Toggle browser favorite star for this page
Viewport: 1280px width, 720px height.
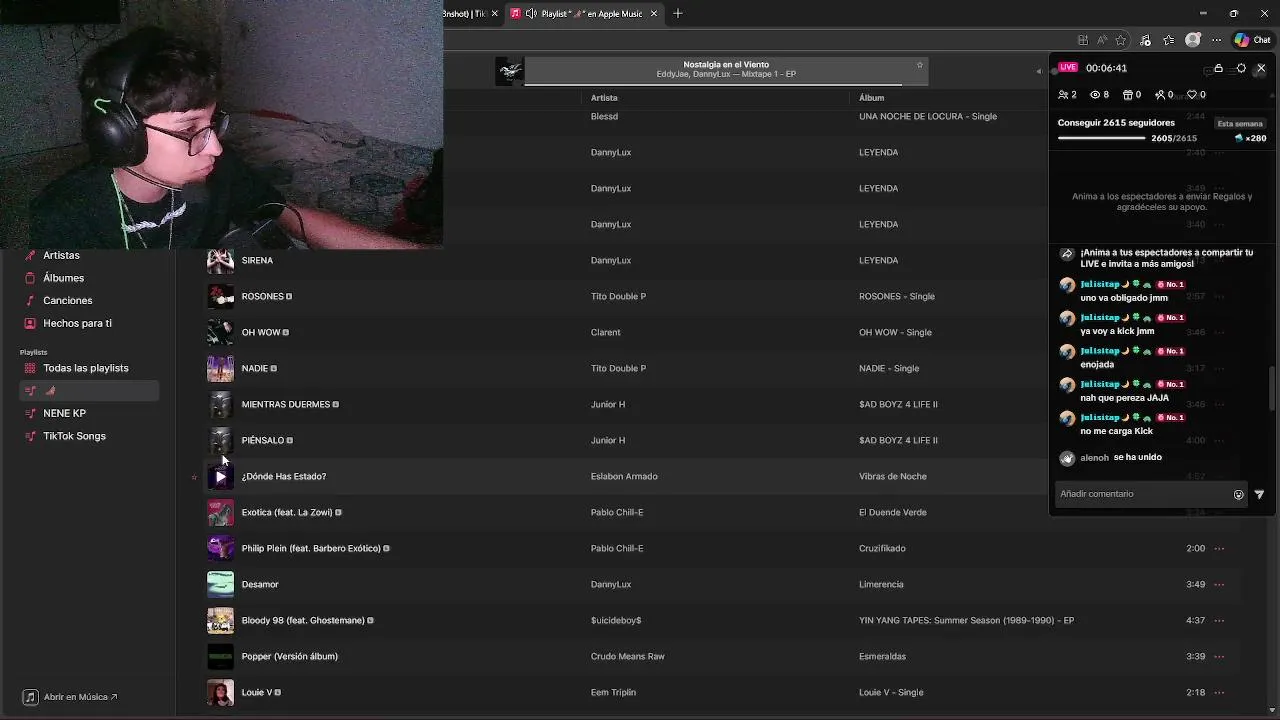[x=1120, y=40]
